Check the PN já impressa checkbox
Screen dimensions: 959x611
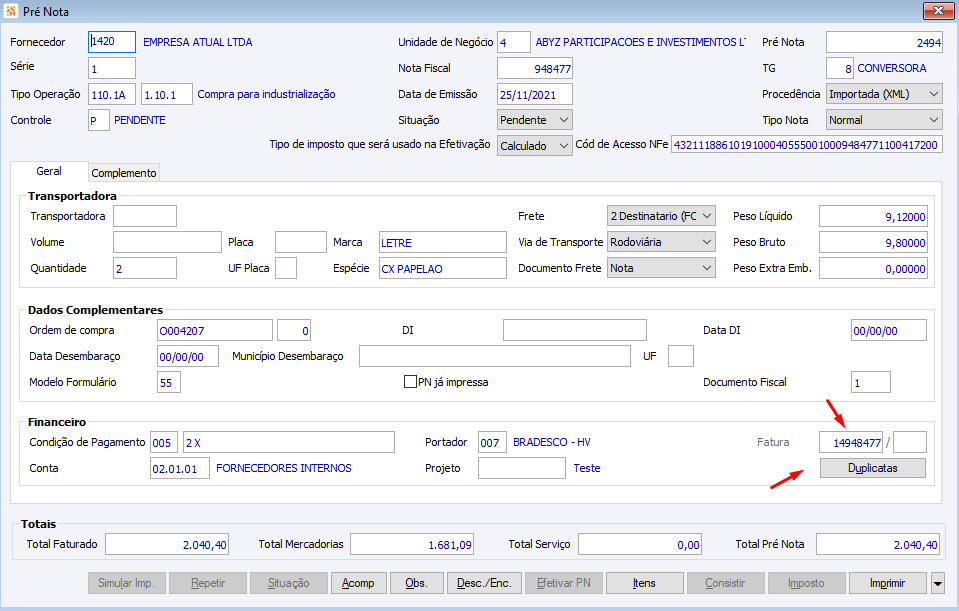click(x=410, y=382)
